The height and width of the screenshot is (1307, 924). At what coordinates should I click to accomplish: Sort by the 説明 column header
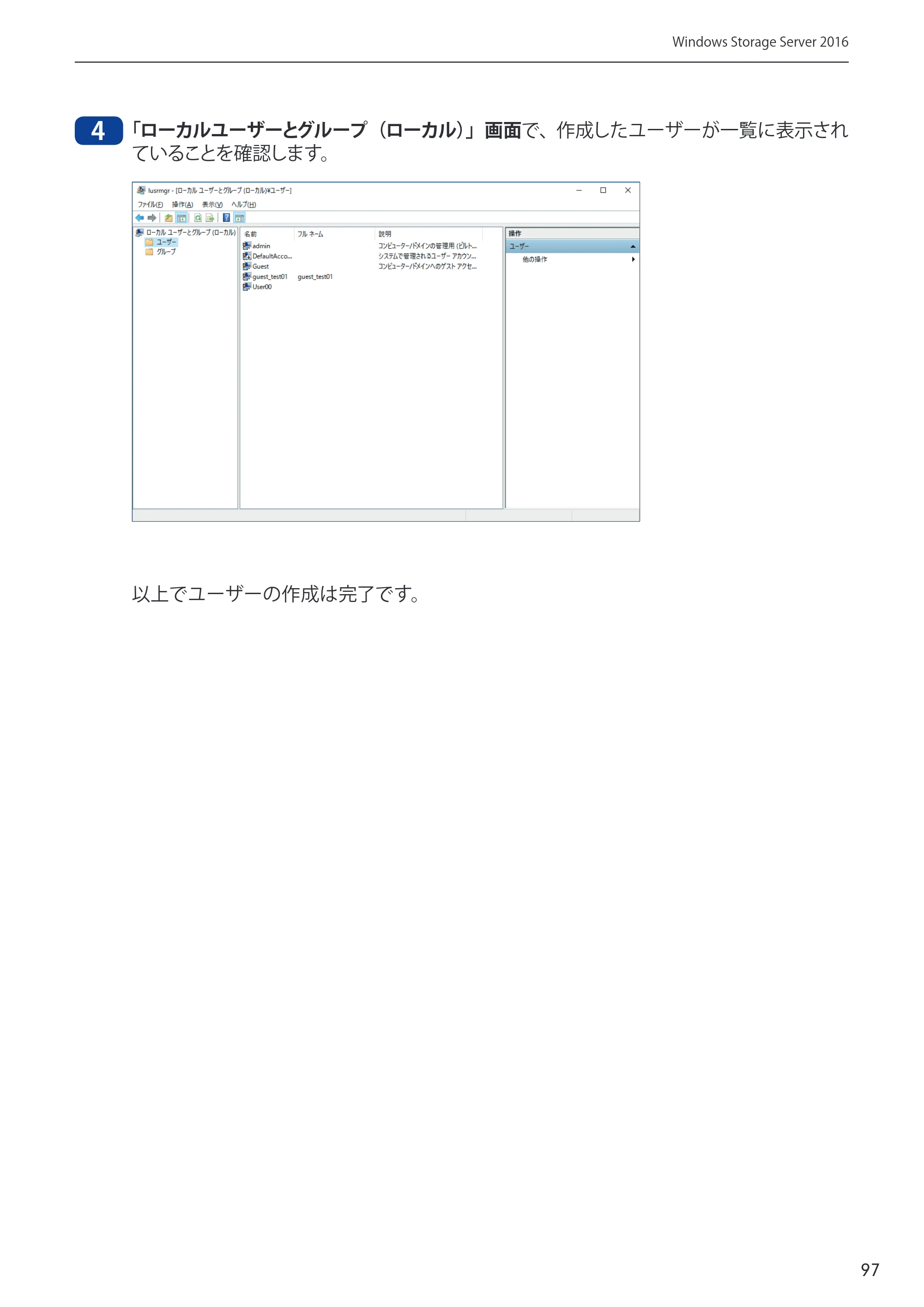click(429, 234)
